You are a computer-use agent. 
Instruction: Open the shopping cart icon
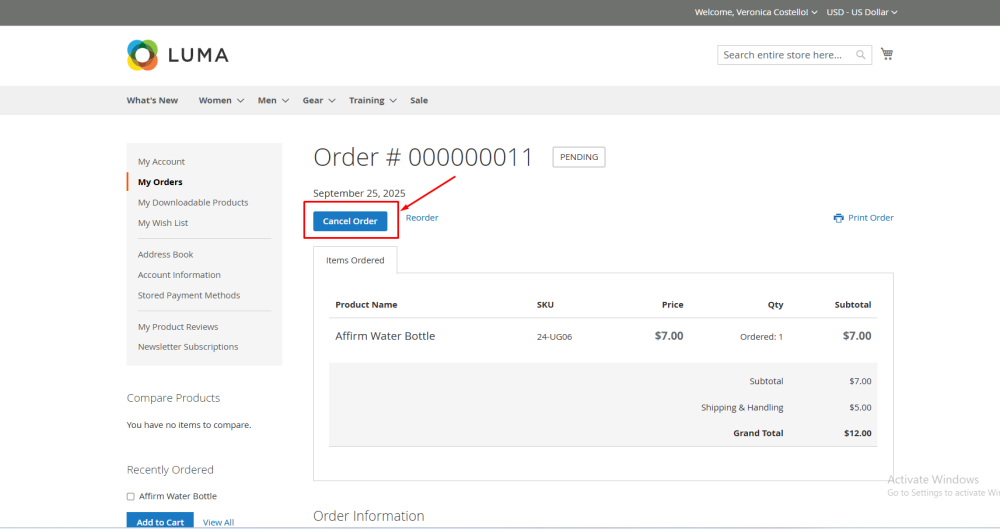pos(886,54)
